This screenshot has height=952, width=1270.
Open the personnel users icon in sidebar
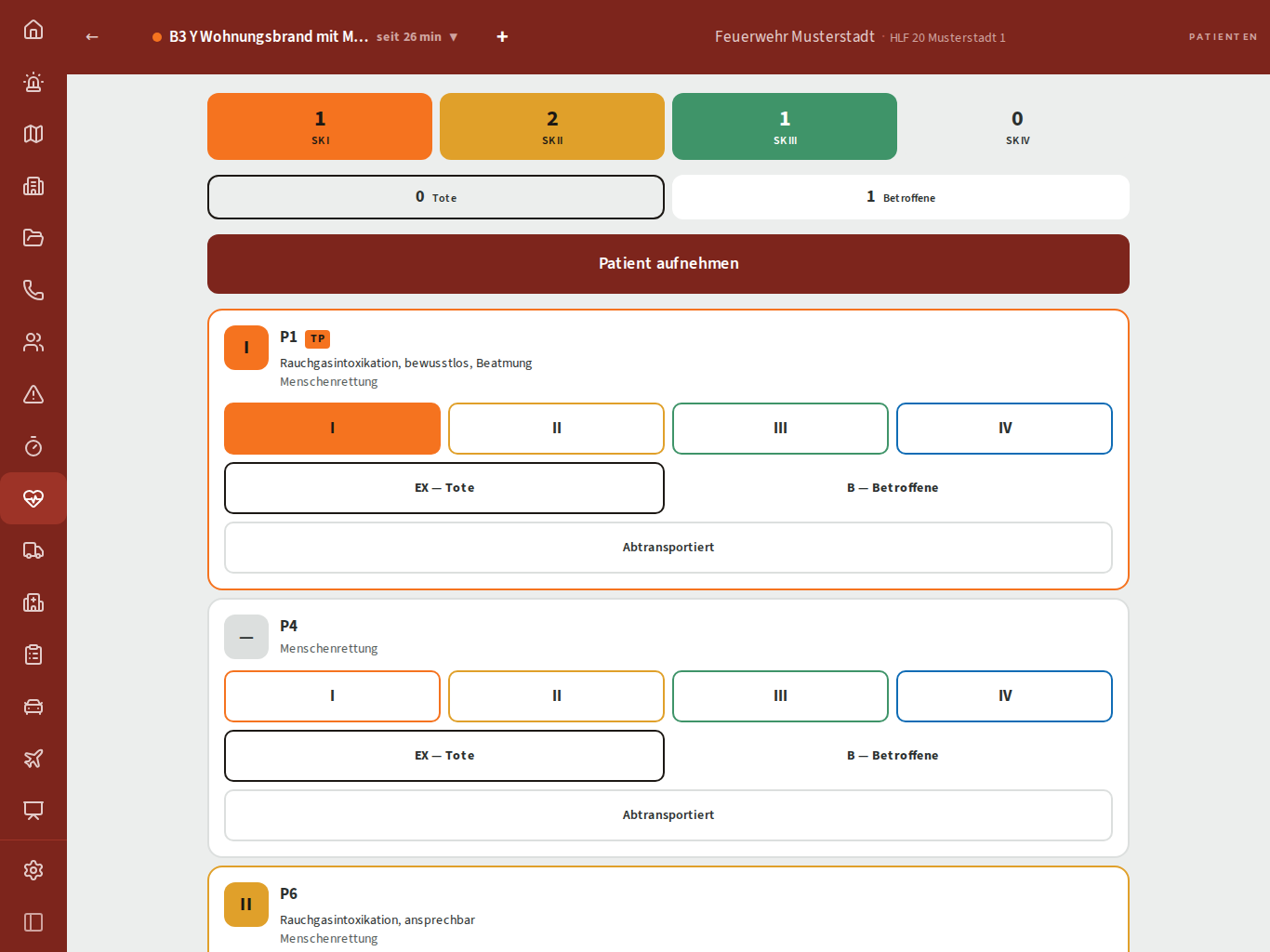(33, 342)
